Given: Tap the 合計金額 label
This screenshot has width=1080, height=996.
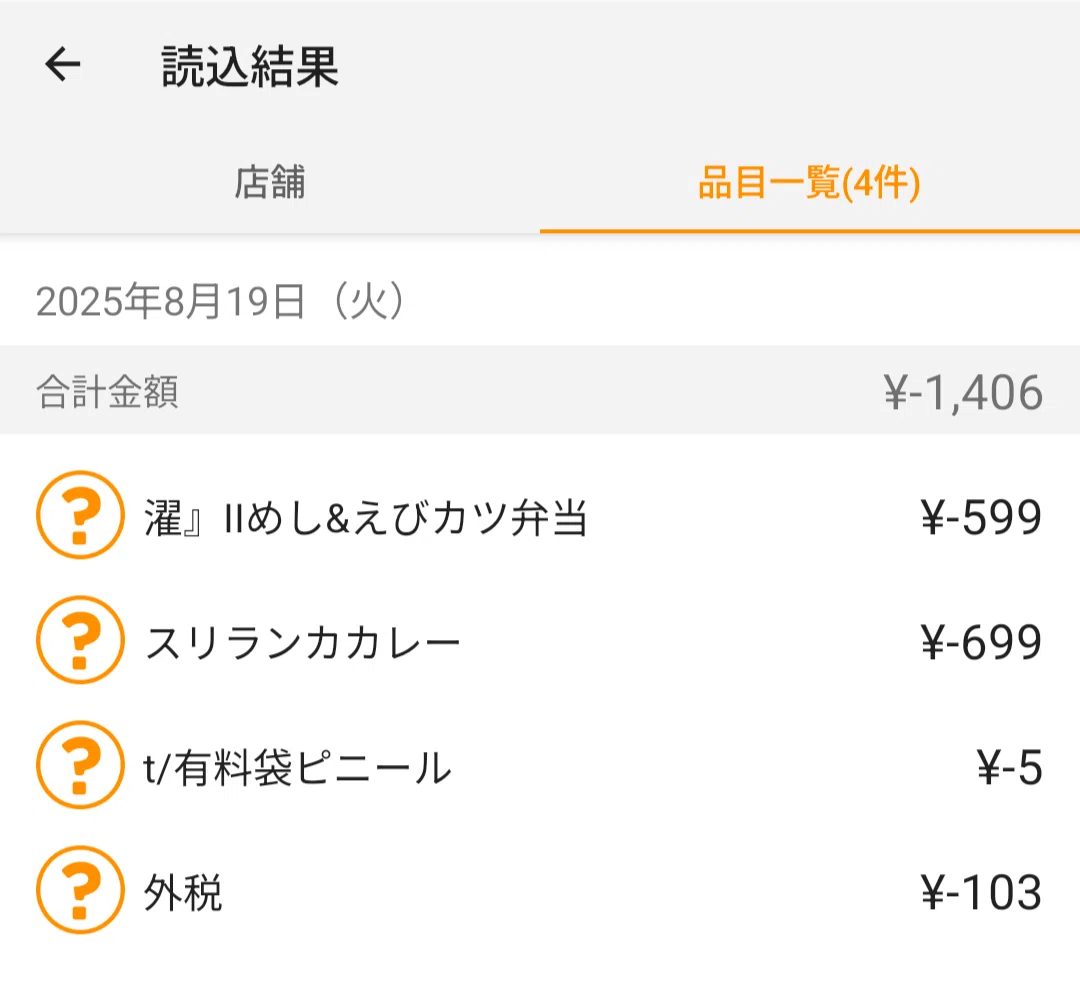Looking at the screenshot, I should (107, 392).
